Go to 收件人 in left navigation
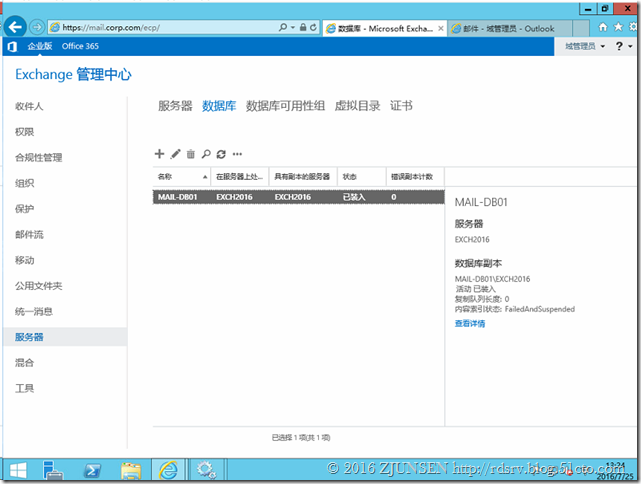 pyautogui.click(x=29, y=106)
